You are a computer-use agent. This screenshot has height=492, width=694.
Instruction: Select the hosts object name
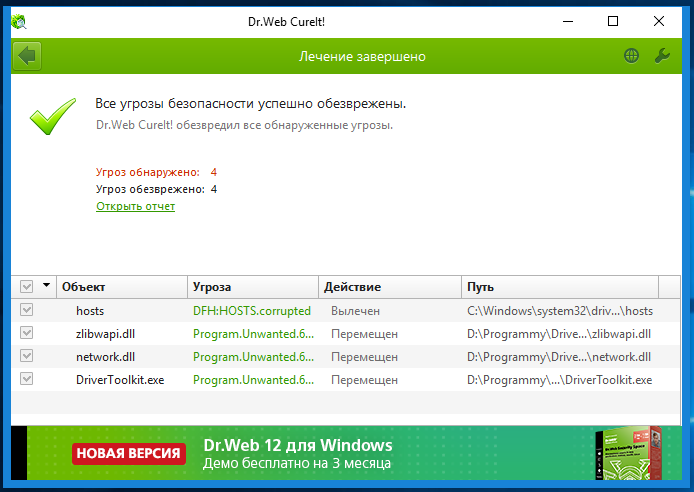click(90, 311)
